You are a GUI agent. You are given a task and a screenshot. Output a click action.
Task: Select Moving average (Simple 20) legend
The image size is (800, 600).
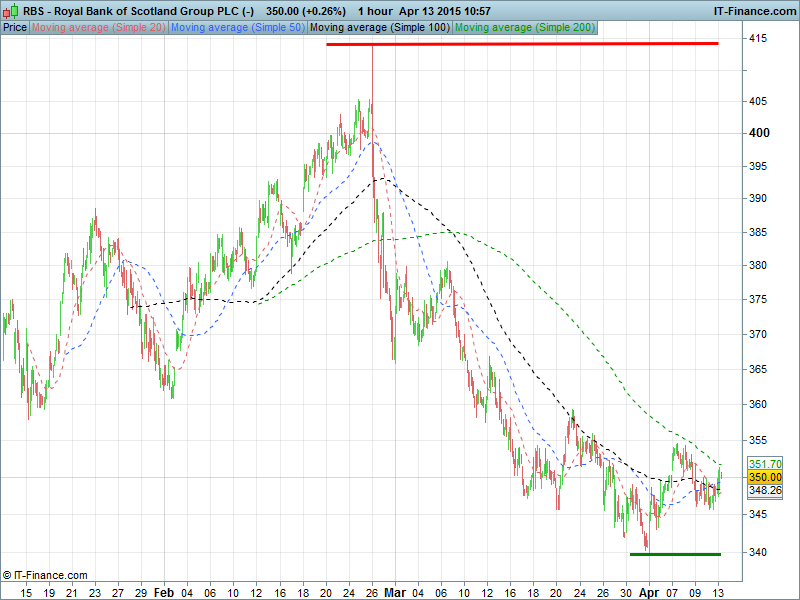(98, 27)
